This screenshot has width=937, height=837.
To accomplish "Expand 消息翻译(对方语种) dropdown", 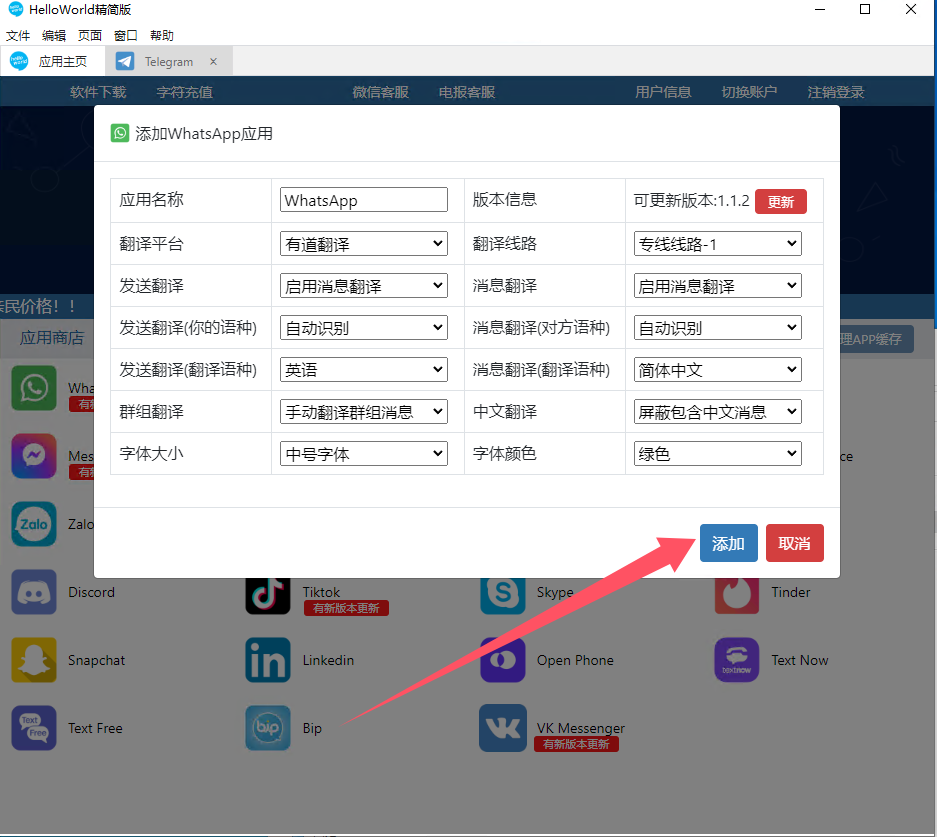I will pos(717,327).
